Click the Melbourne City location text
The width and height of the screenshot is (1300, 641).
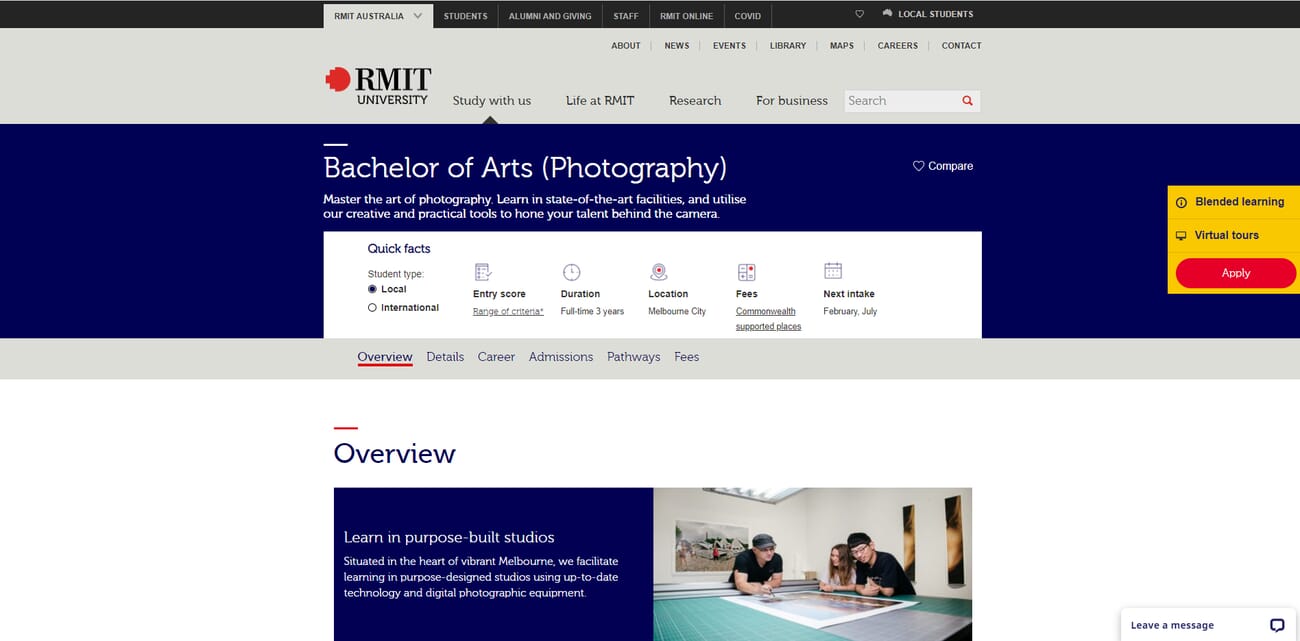677,312
